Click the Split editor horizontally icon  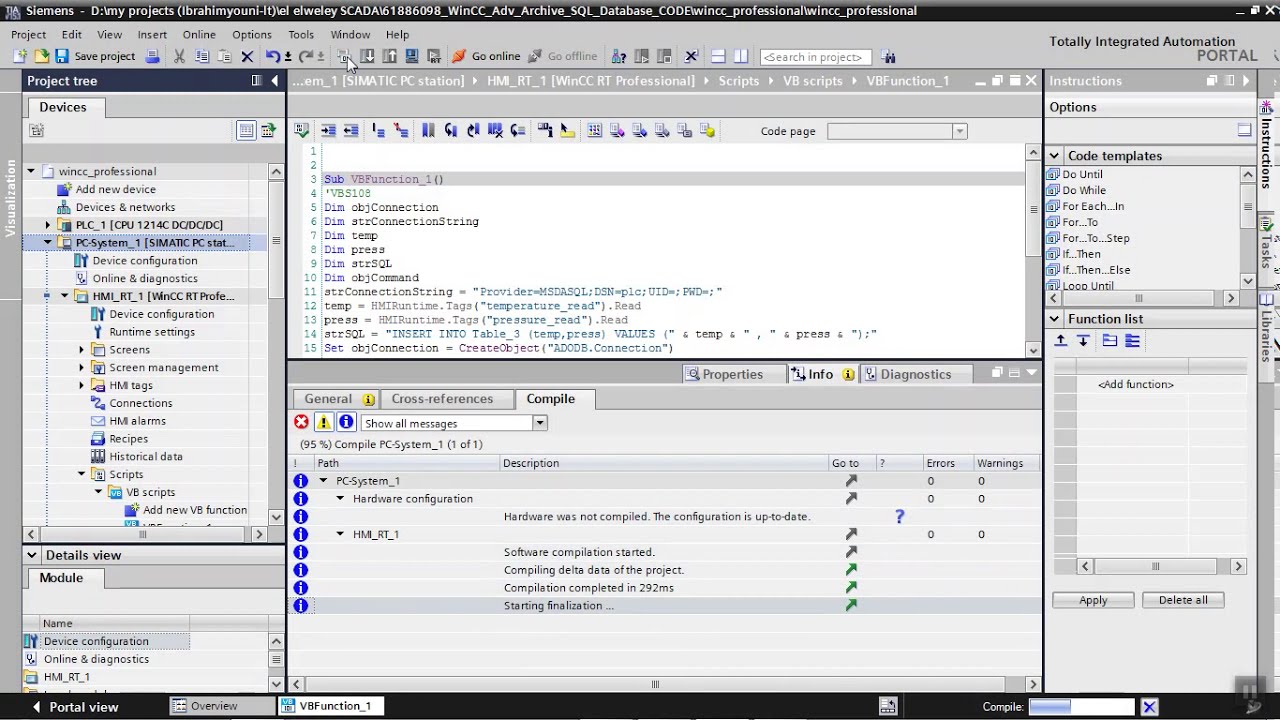click(x=718, y=56)
